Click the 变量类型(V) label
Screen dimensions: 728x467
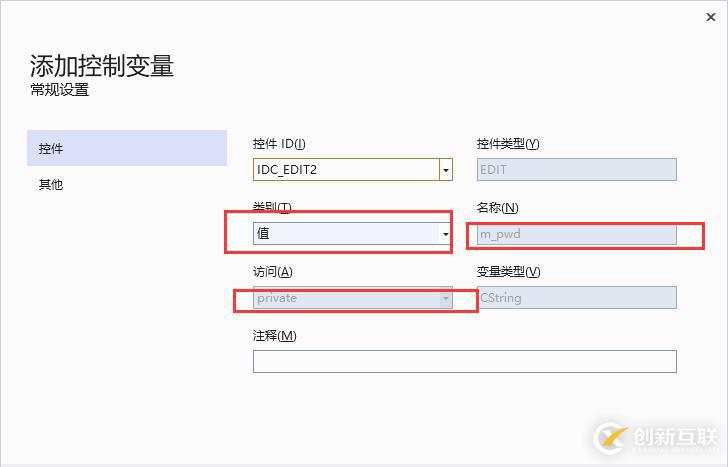[x=508, y=272]
